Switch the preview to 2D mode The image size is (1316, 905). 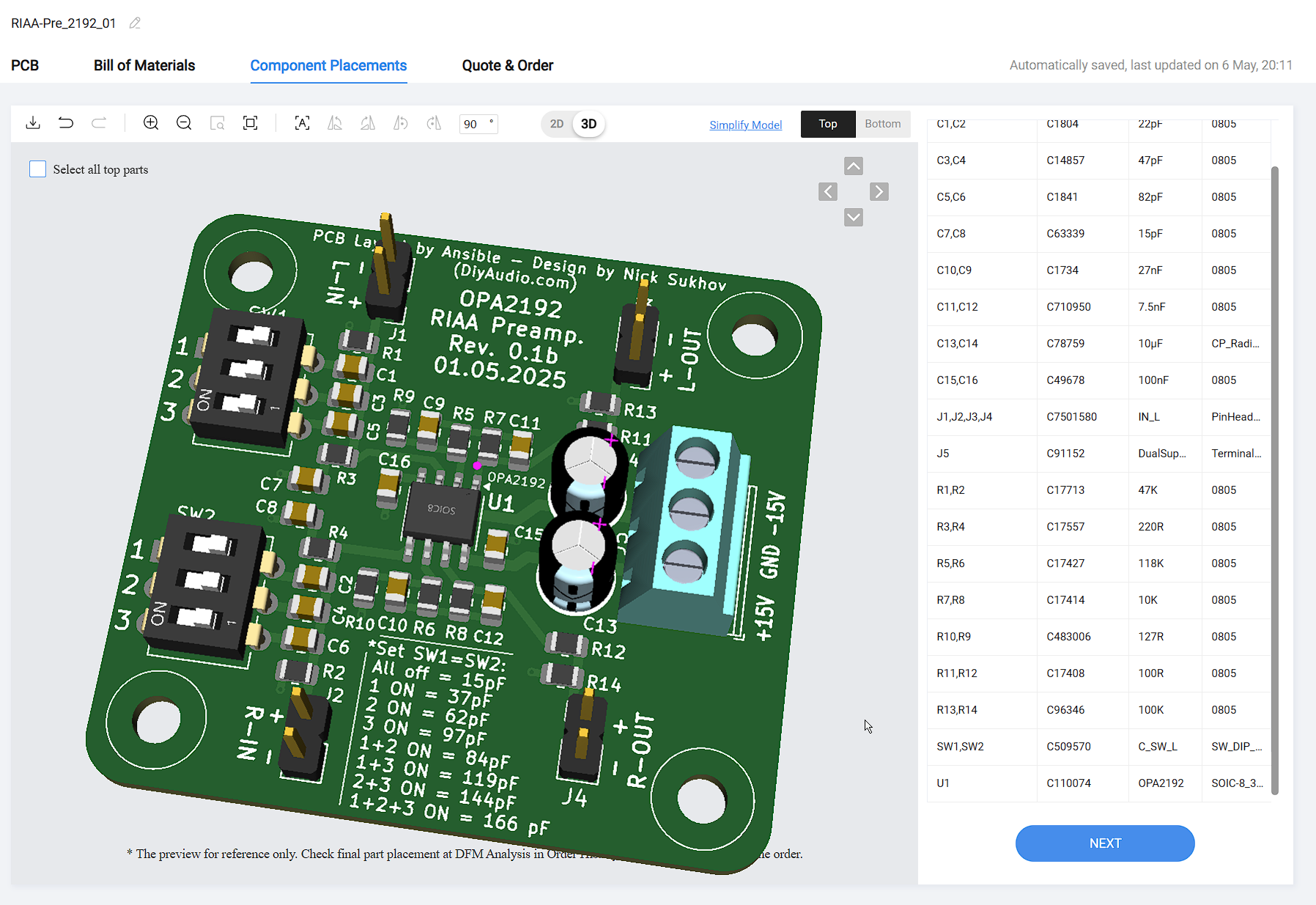[557, 124]
